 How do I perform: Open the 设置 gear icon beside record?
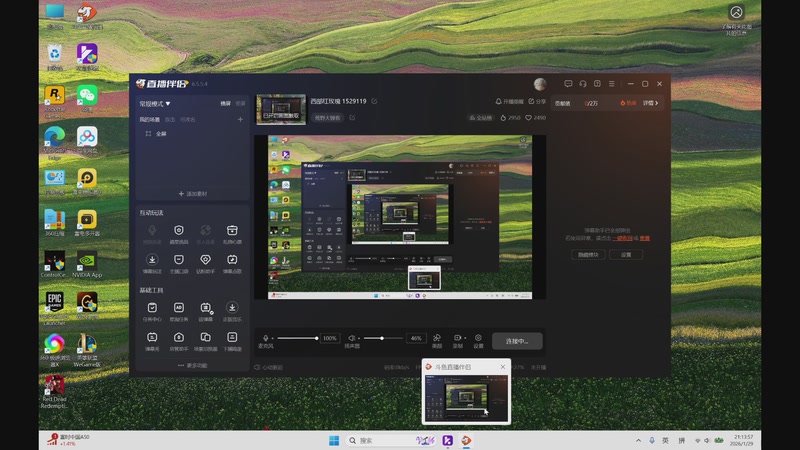point(478,338)
